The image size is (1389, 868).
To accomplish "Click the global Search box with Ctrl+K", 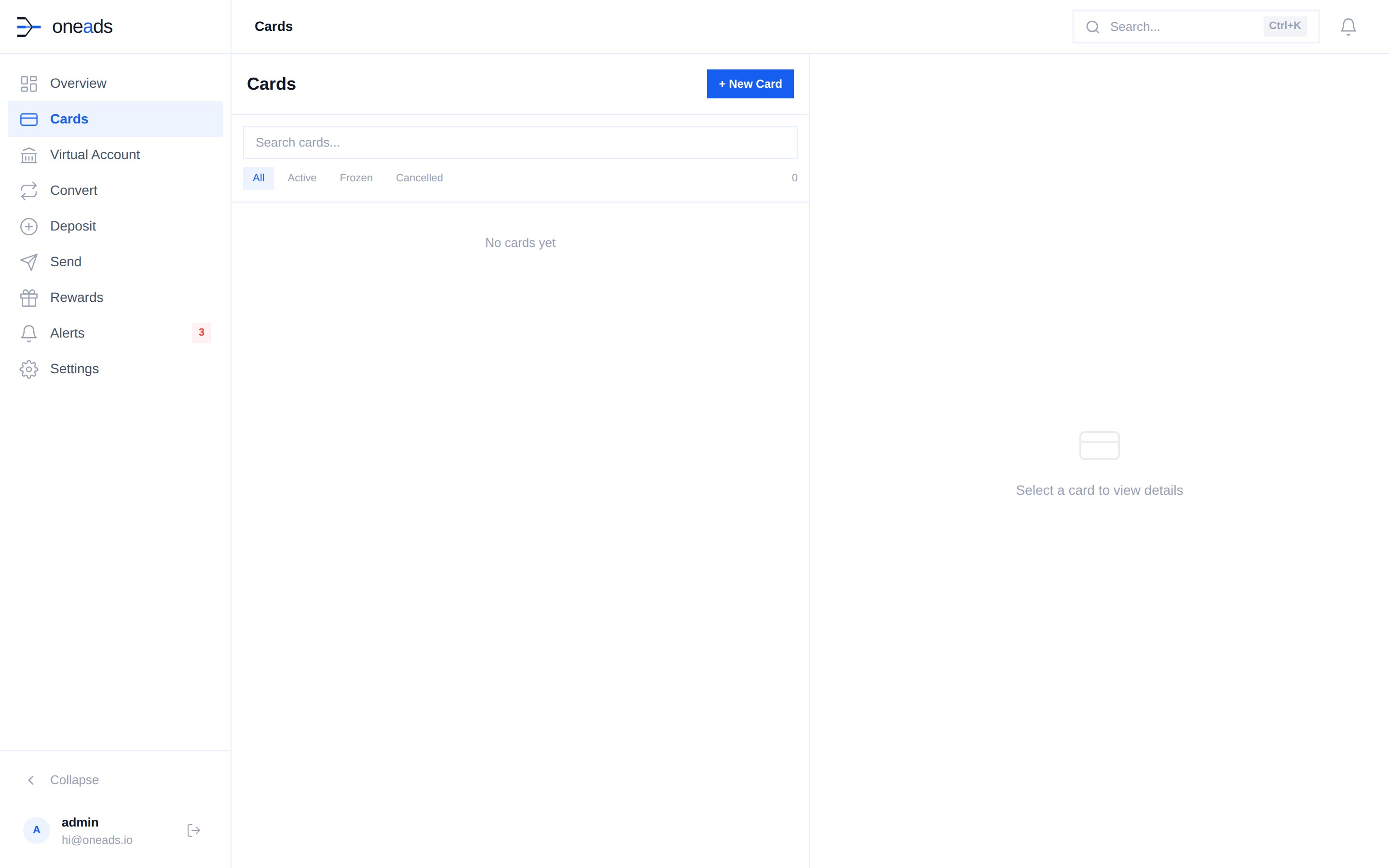I will [x=1183, y=27].
